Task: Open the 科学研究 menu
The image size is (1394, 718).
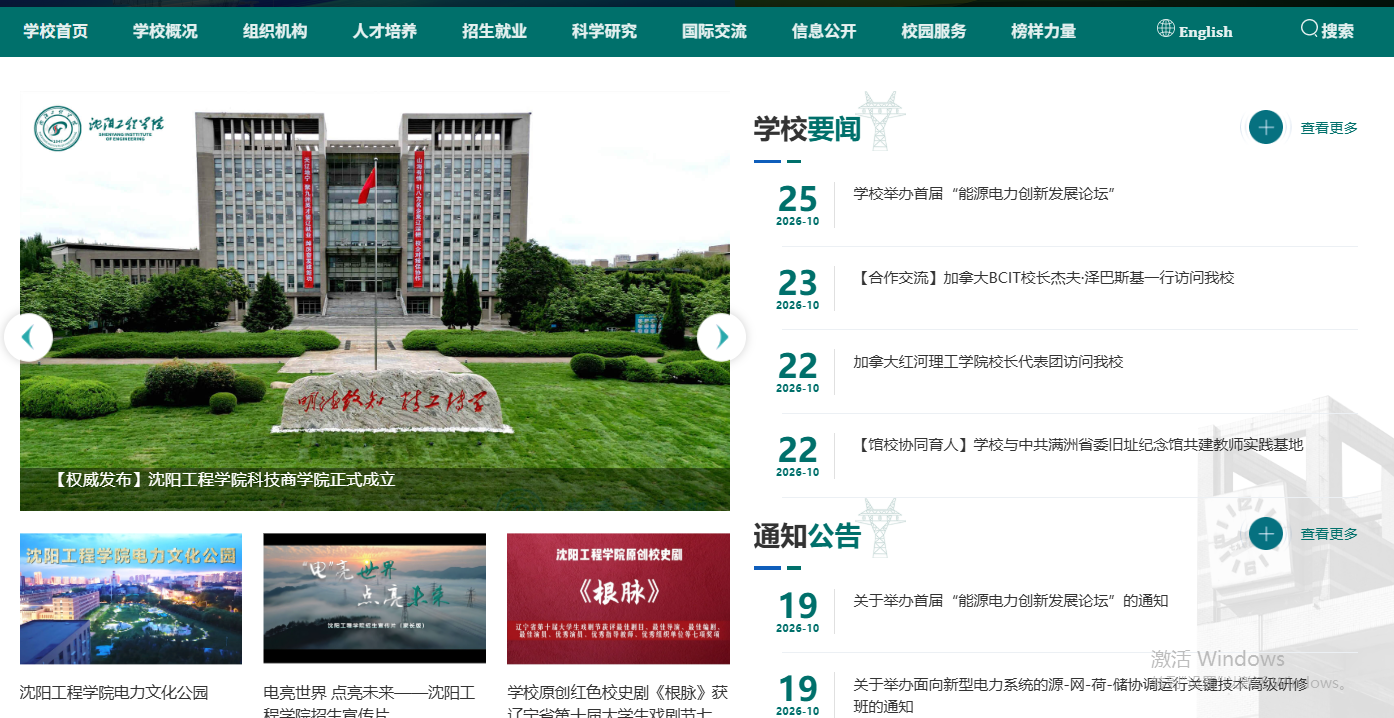Action: [604, 31]
